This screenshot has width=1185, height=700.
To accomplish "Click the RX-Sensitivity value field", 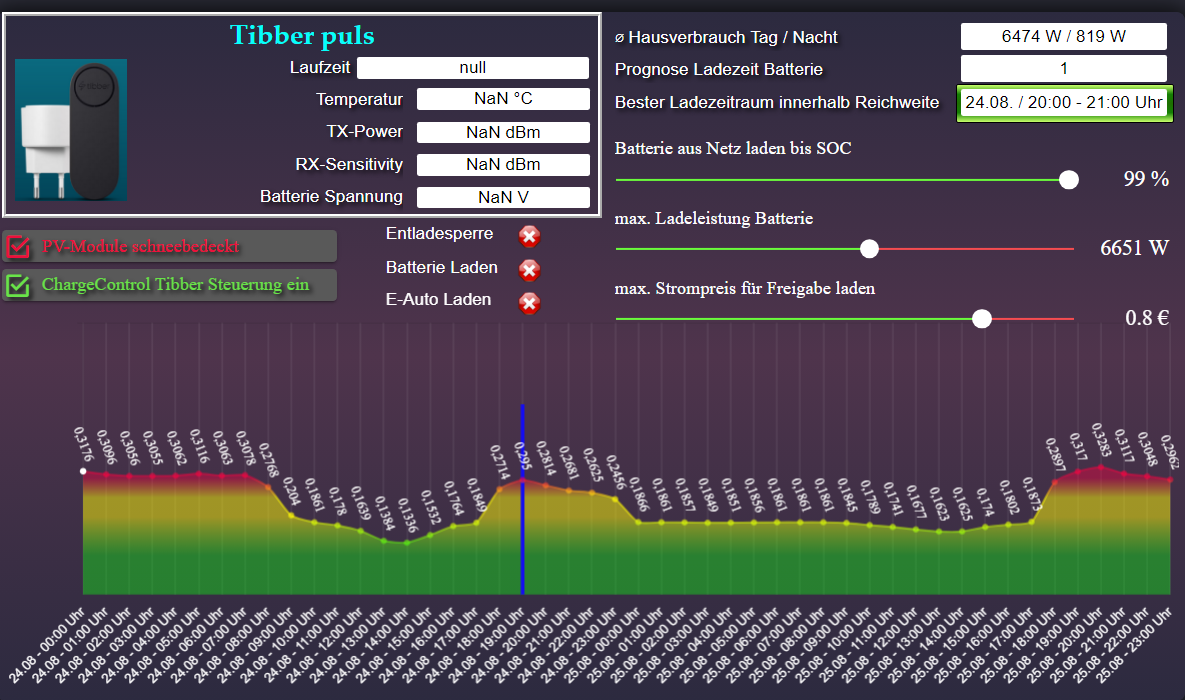I will coord(503,165).
